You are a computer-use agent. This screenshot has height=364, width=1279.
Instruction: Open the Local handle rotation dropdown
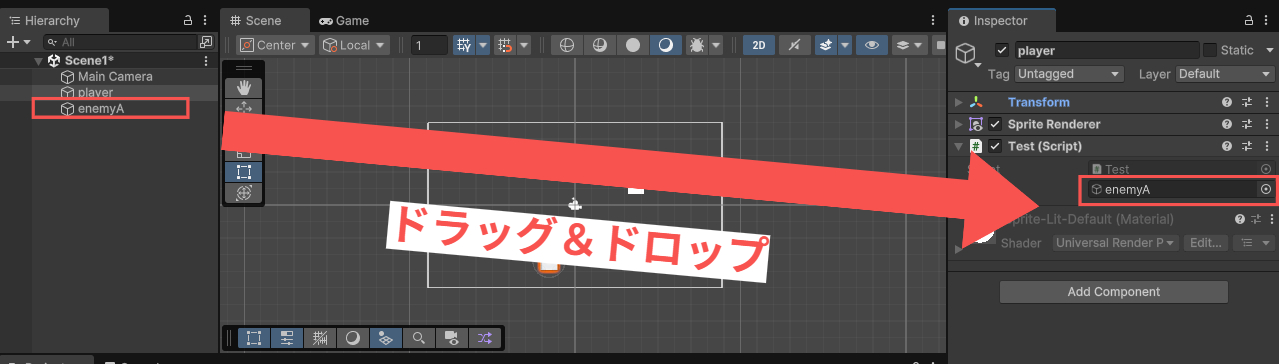click(x=354, y=45)
